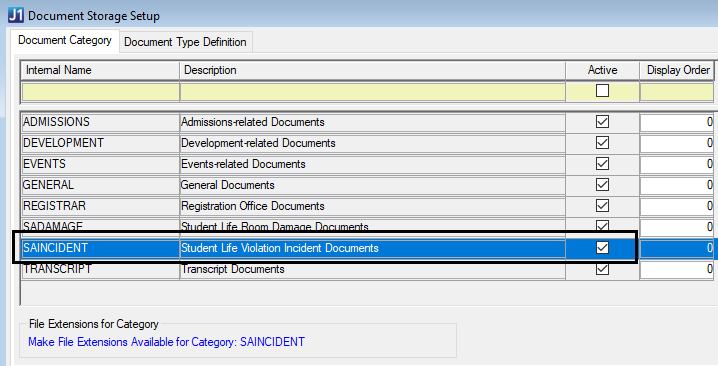Edit Display Order value for ADMISSIONS row
The width and height of the screenshot is (718, 366).
tap(676, 122)
